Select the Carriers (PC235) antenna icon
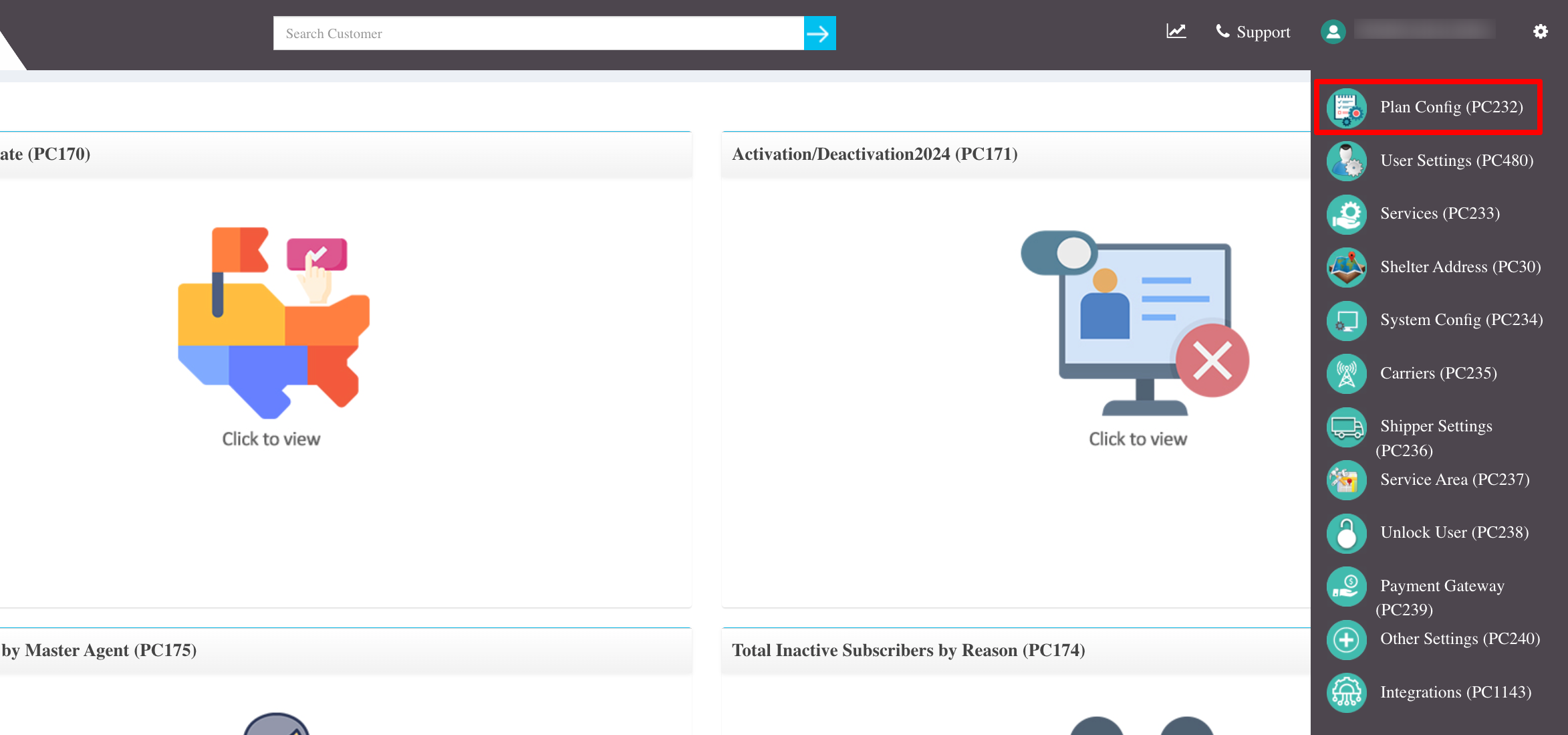The width and height of the screenshot is (1568, 735). coord(1345,373)
